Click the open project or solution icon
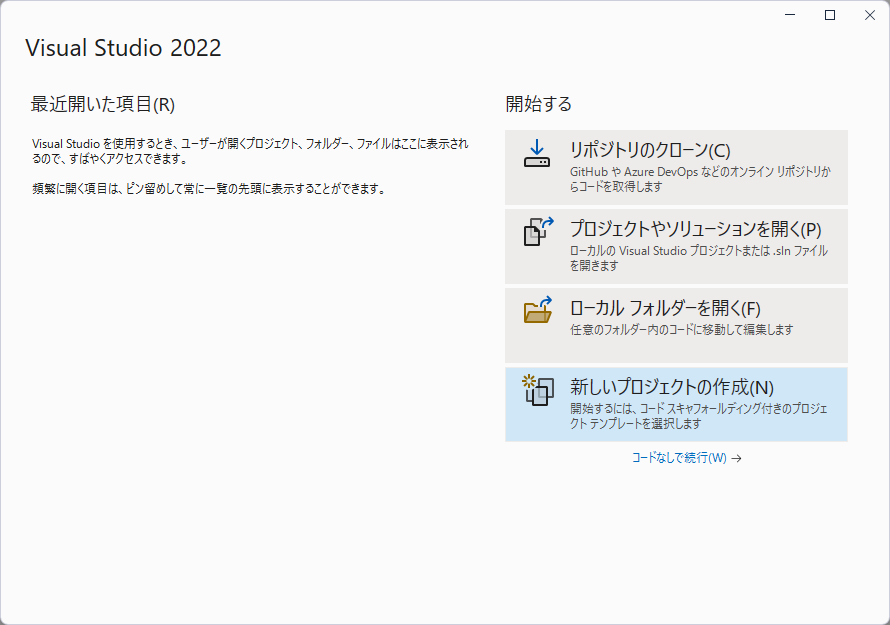 [538, 232]
